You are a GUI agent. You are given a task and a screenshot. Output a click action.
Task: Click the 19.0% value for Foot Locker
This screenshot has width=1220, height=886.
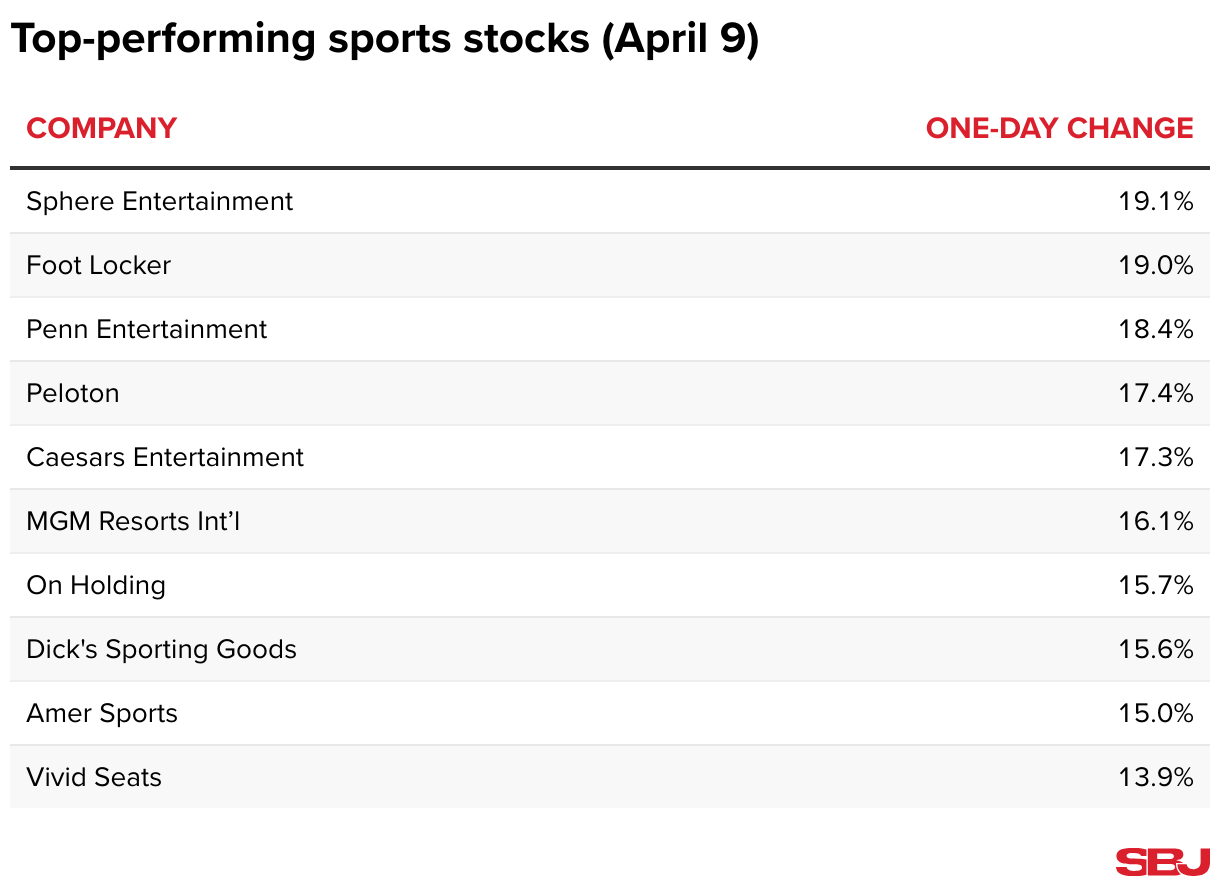tap(1156, 265)
